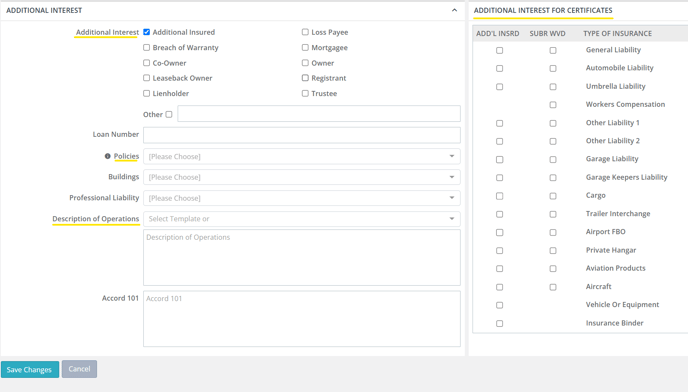Check ADD'L INSRD for Insurance Binder
The width and height of the screenshot is (688, 392).
[x=499, y=324]
